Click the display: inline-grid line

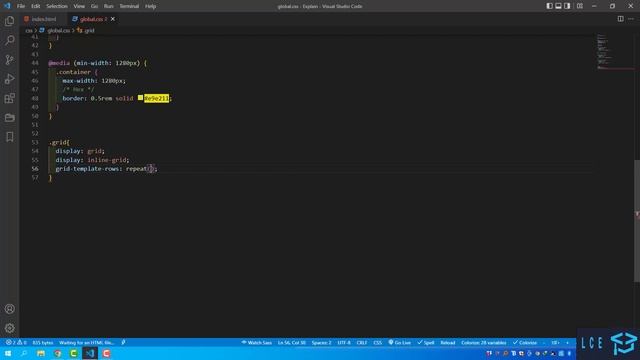coord(93,160)
